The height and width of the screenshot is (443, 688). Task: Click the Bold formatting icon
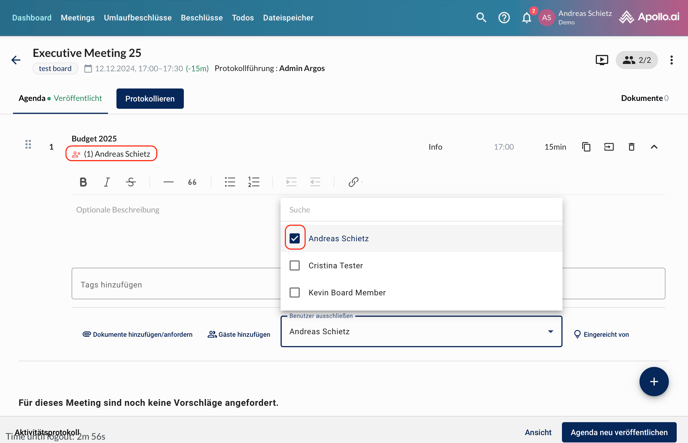click(x=83, y=182)
